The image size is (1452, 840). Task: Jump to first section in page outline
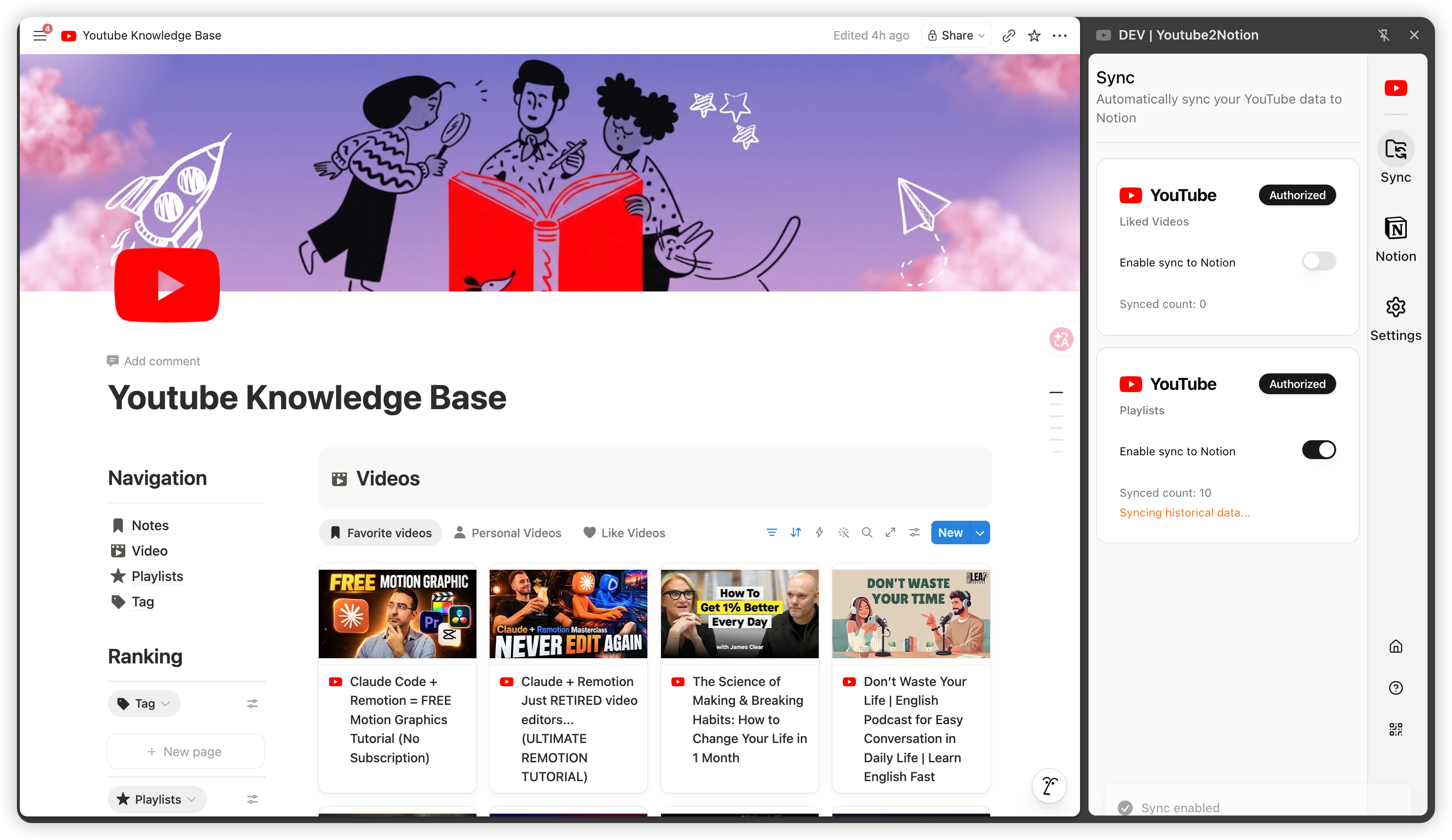(1056, 393)
